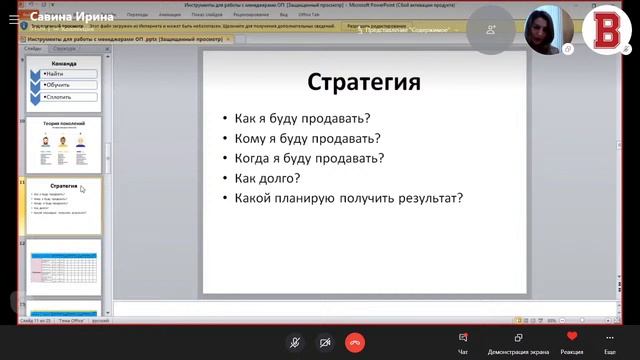
Task: Open slide thumbnail titled Команда
Action: 64,84
